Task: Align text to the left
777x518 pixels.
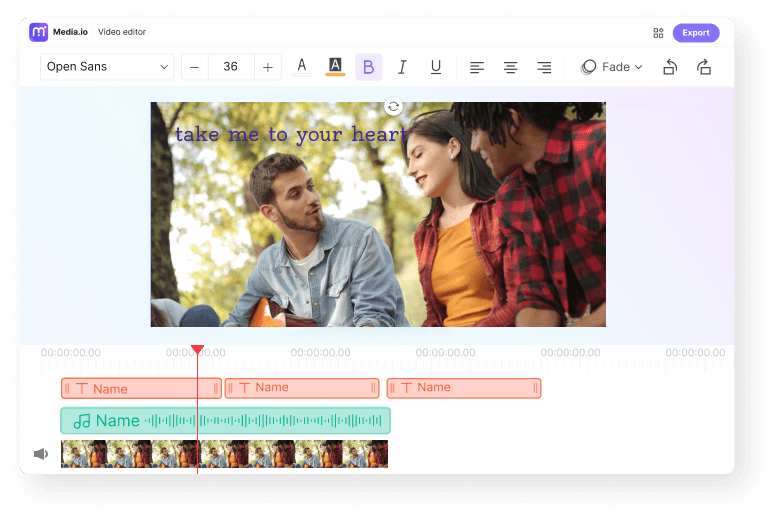Action: [x=477, y=67]
